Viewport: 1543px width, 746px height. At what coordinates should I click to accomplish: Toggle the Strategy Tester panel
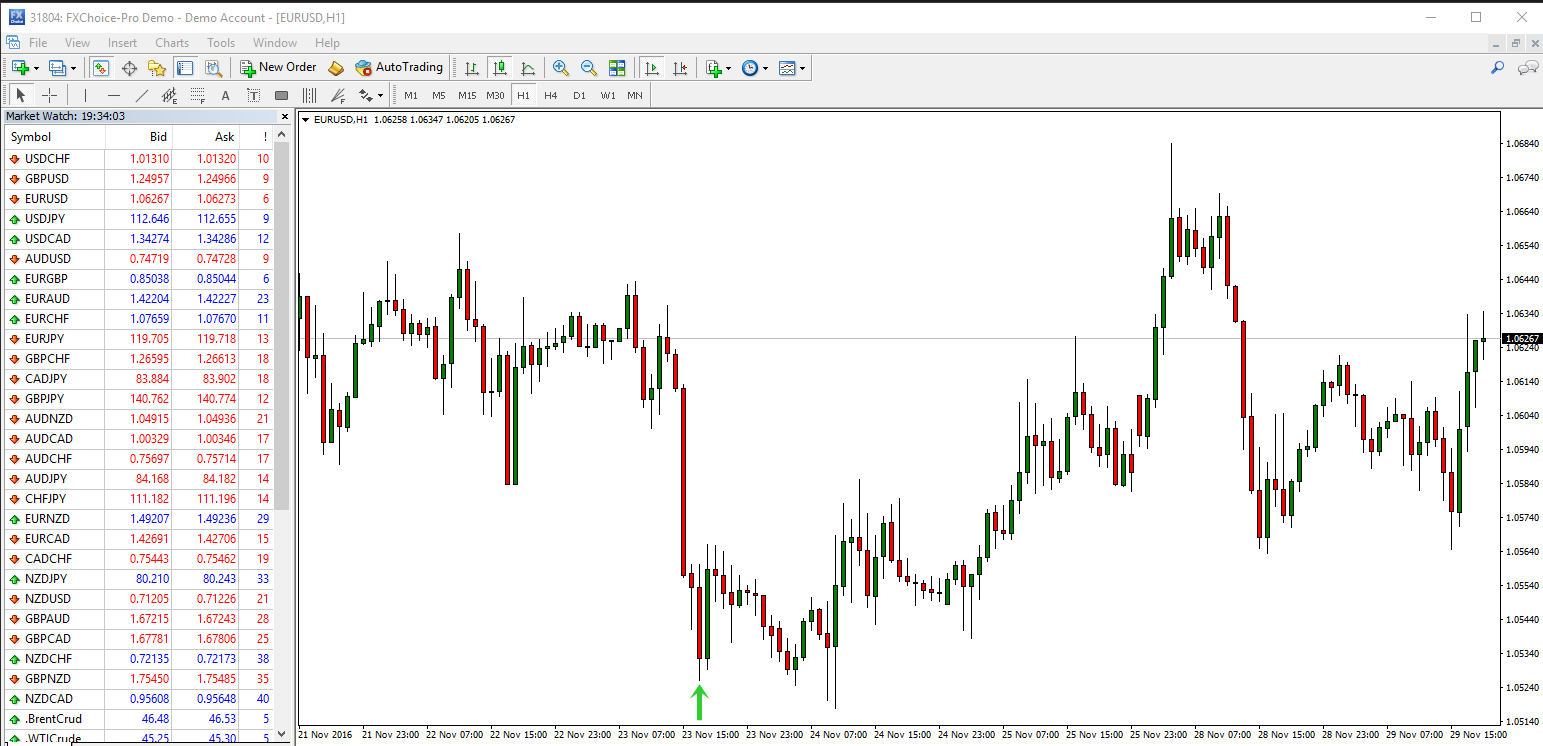point(213,68)
